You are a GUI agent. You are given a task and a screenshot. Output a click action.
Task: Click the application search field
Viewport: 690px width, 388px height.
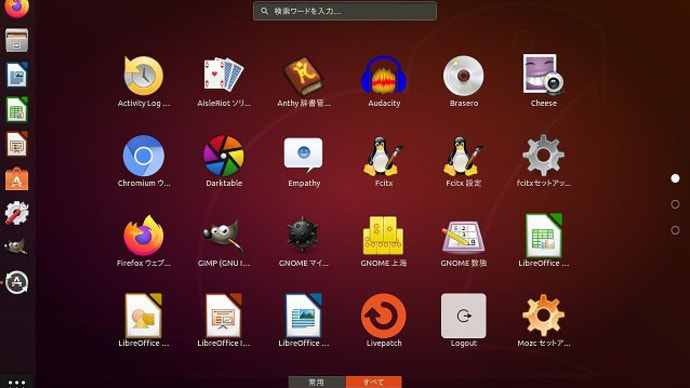[x=345, y=11]
